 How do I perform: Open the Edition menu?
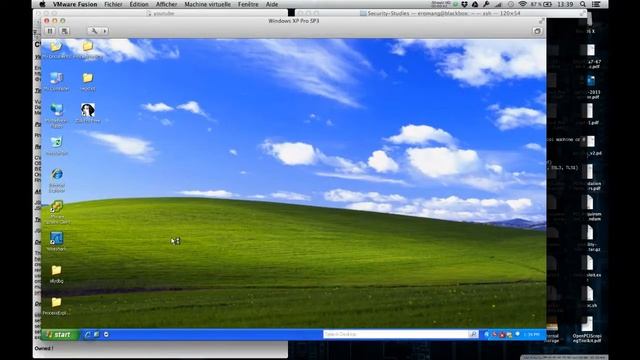tap(139, 4)
